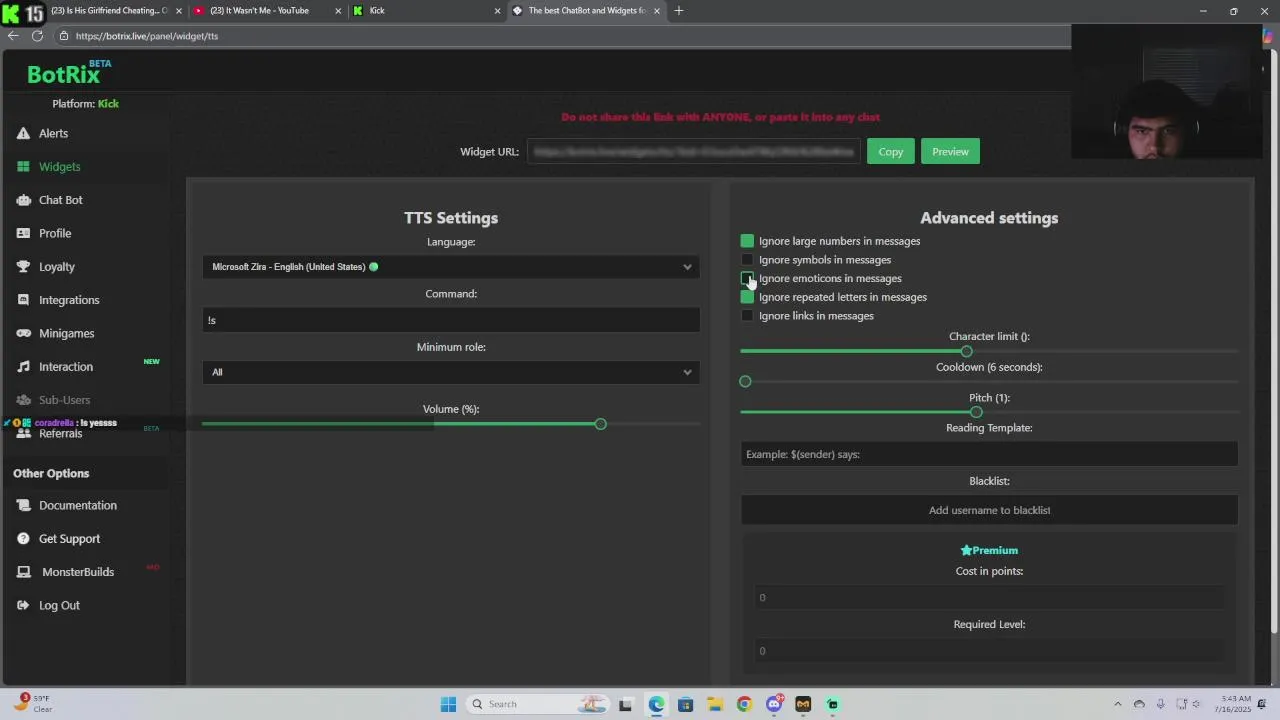Check Ignore links in messages

coord(747,316)
